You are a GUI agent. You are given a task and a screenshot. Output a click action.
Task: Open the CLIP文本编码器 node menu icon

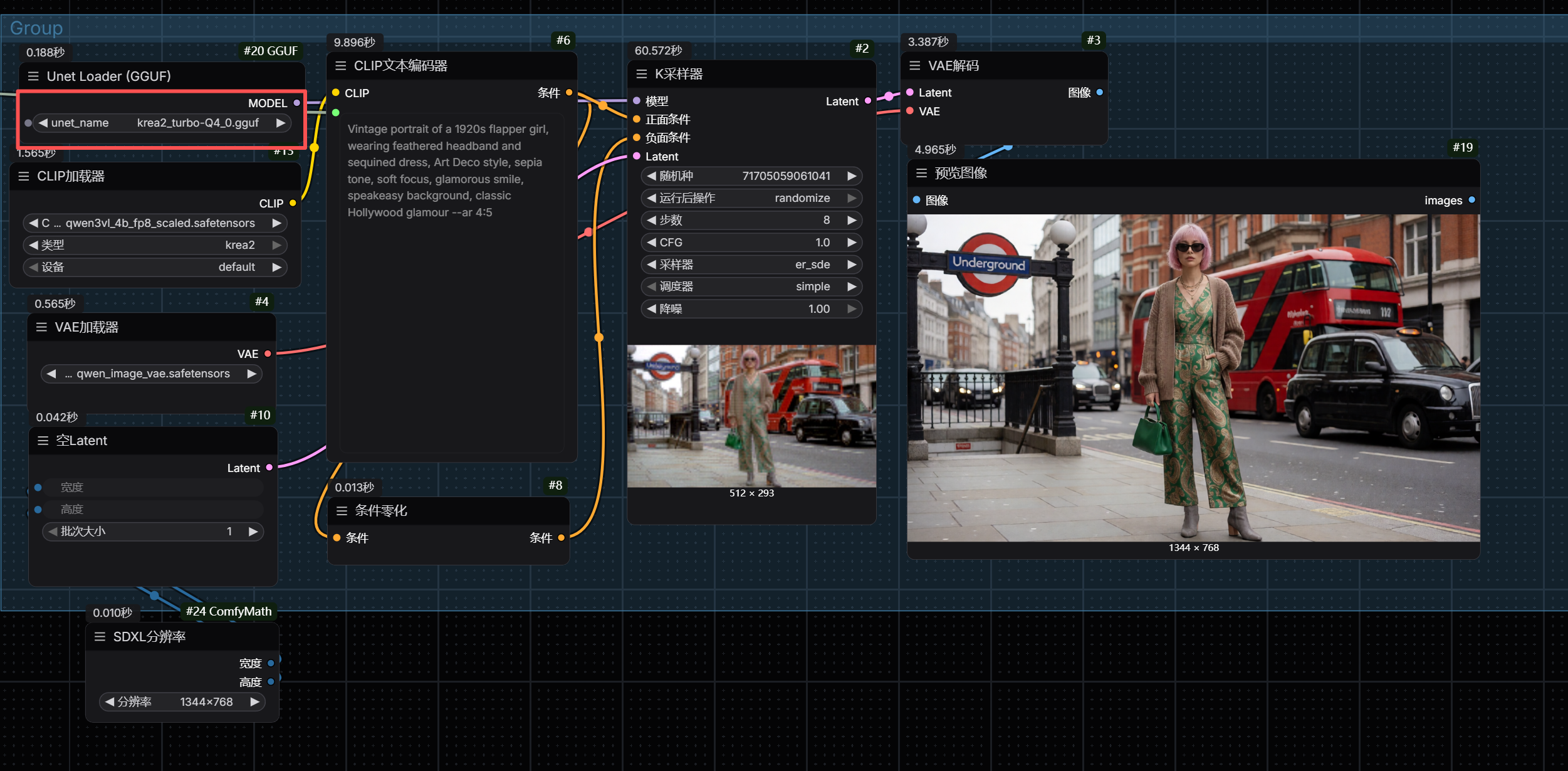pos(341,66)
